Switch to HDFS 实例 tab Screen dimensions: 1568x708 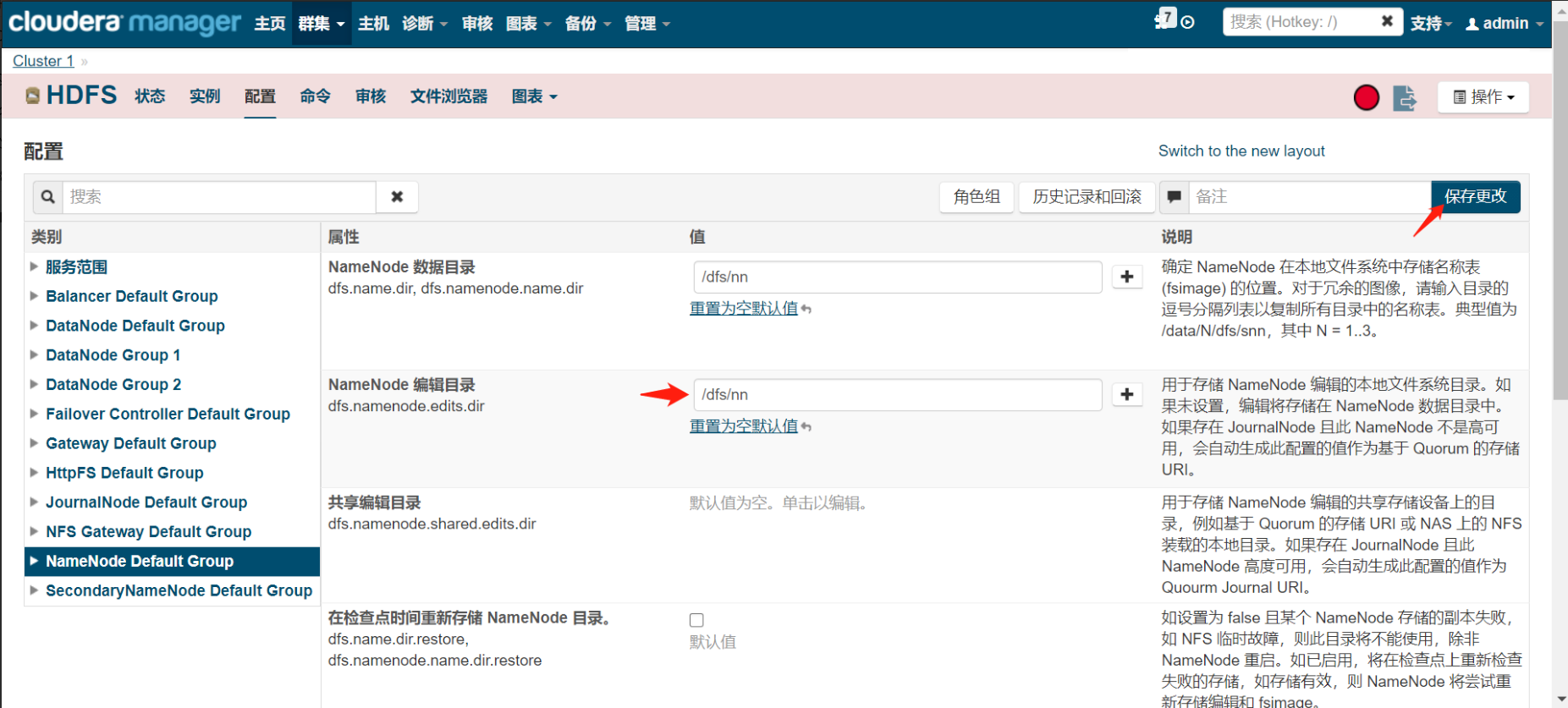pos(205,96)
